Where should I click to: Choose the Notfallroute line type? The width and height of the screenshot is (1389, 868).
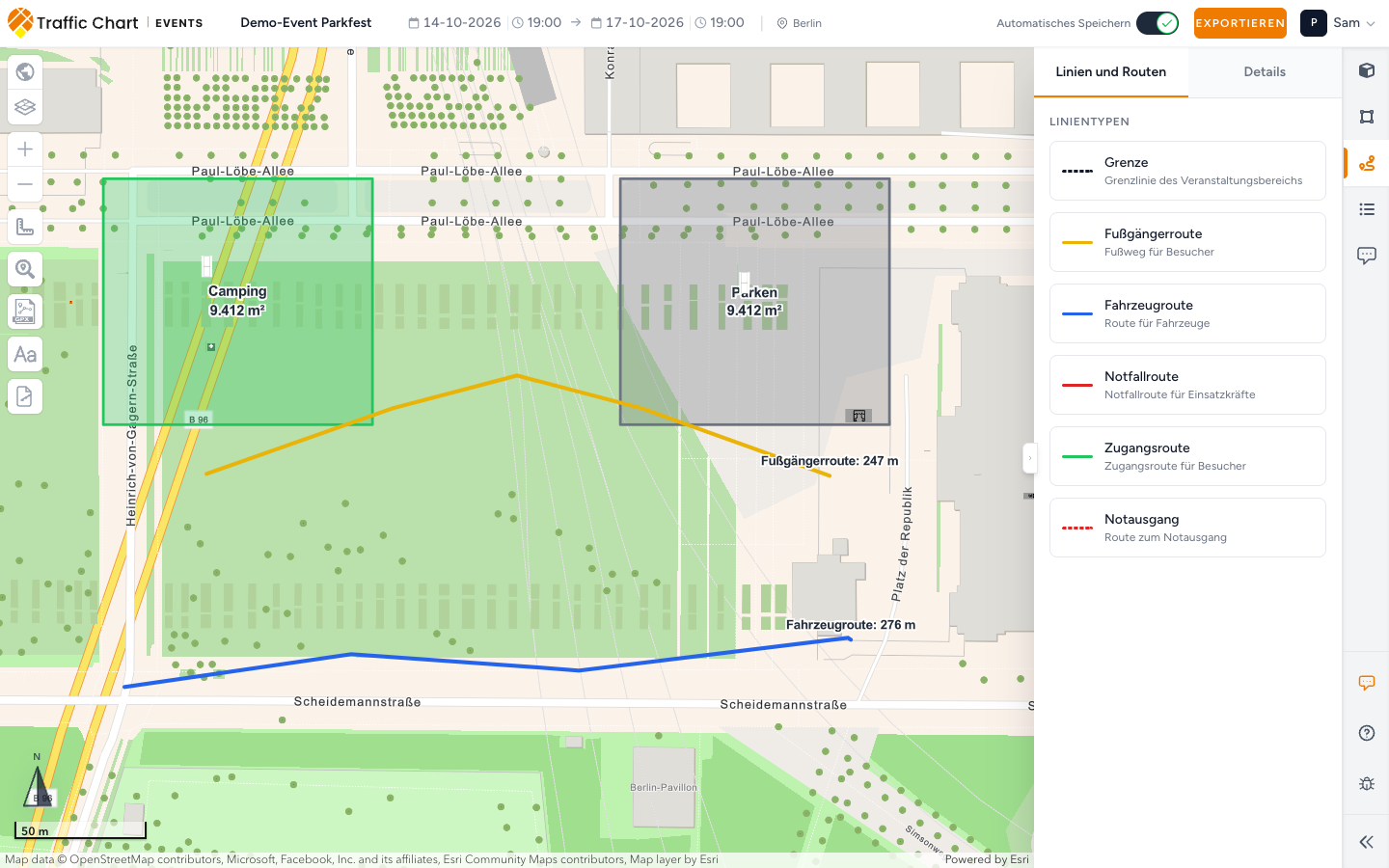point(1187,385)
